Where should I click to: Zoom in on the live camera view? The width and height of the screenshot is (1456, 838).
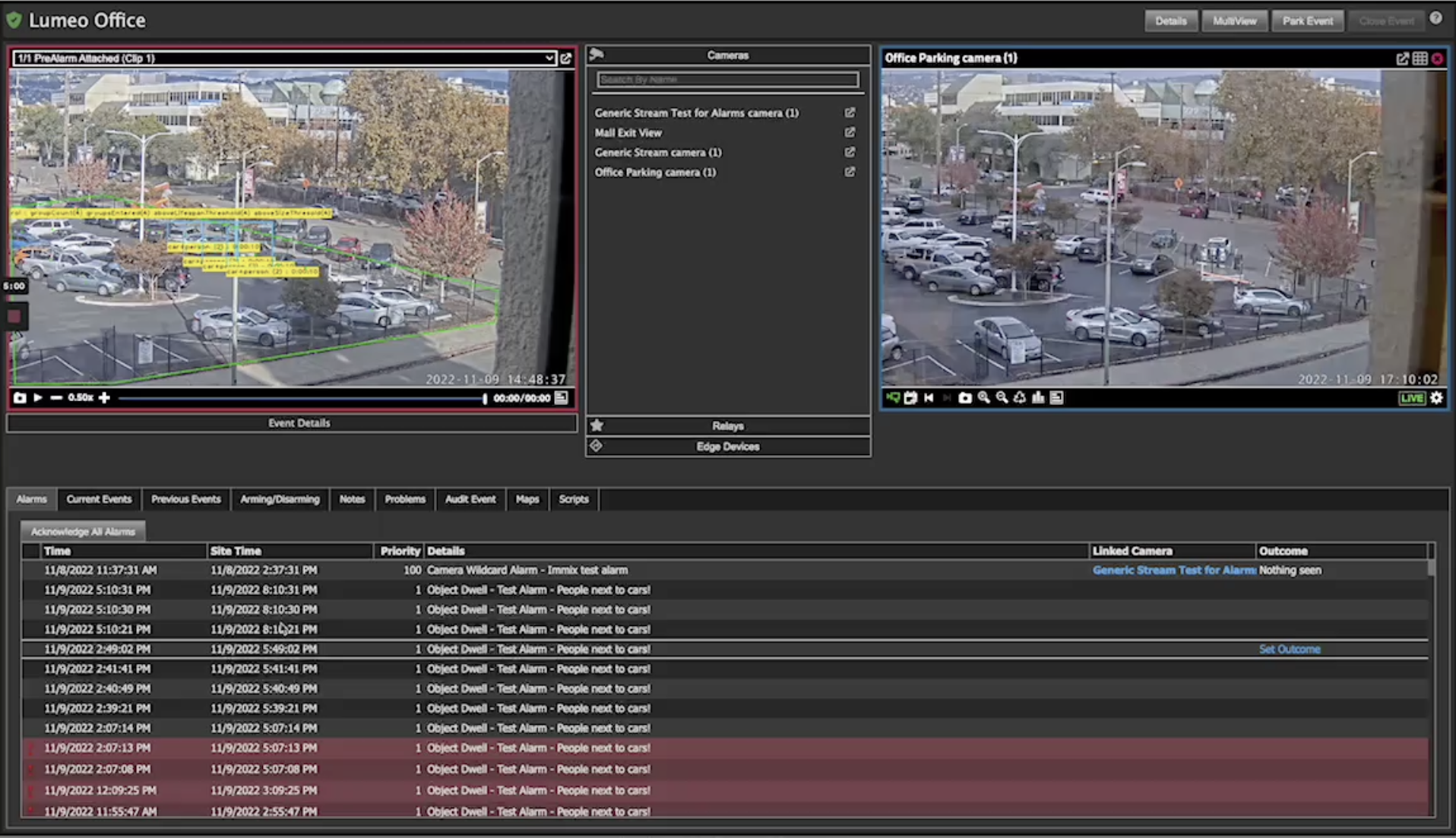point(983,398)
